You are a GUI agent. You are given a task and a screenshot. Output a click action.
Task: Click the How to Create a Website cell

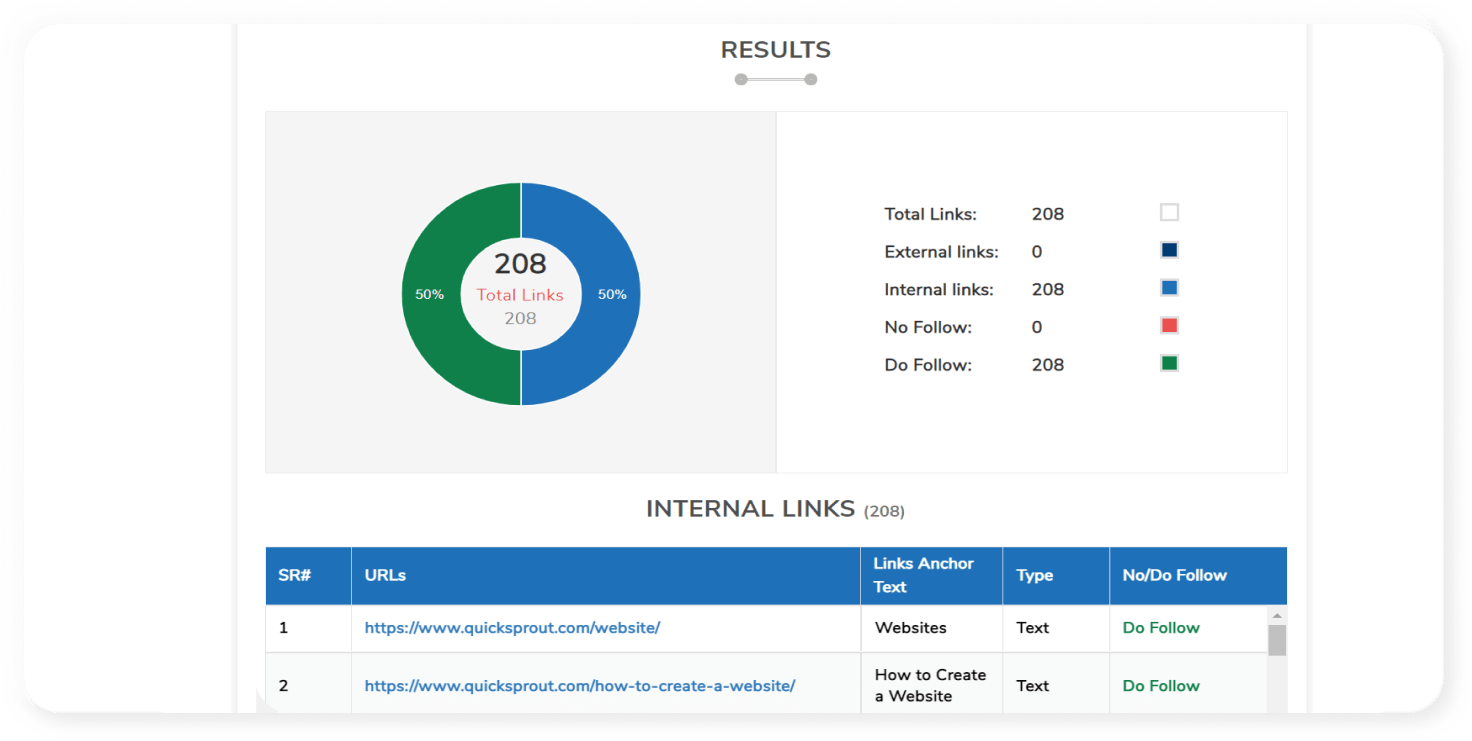tap(930, 686)
